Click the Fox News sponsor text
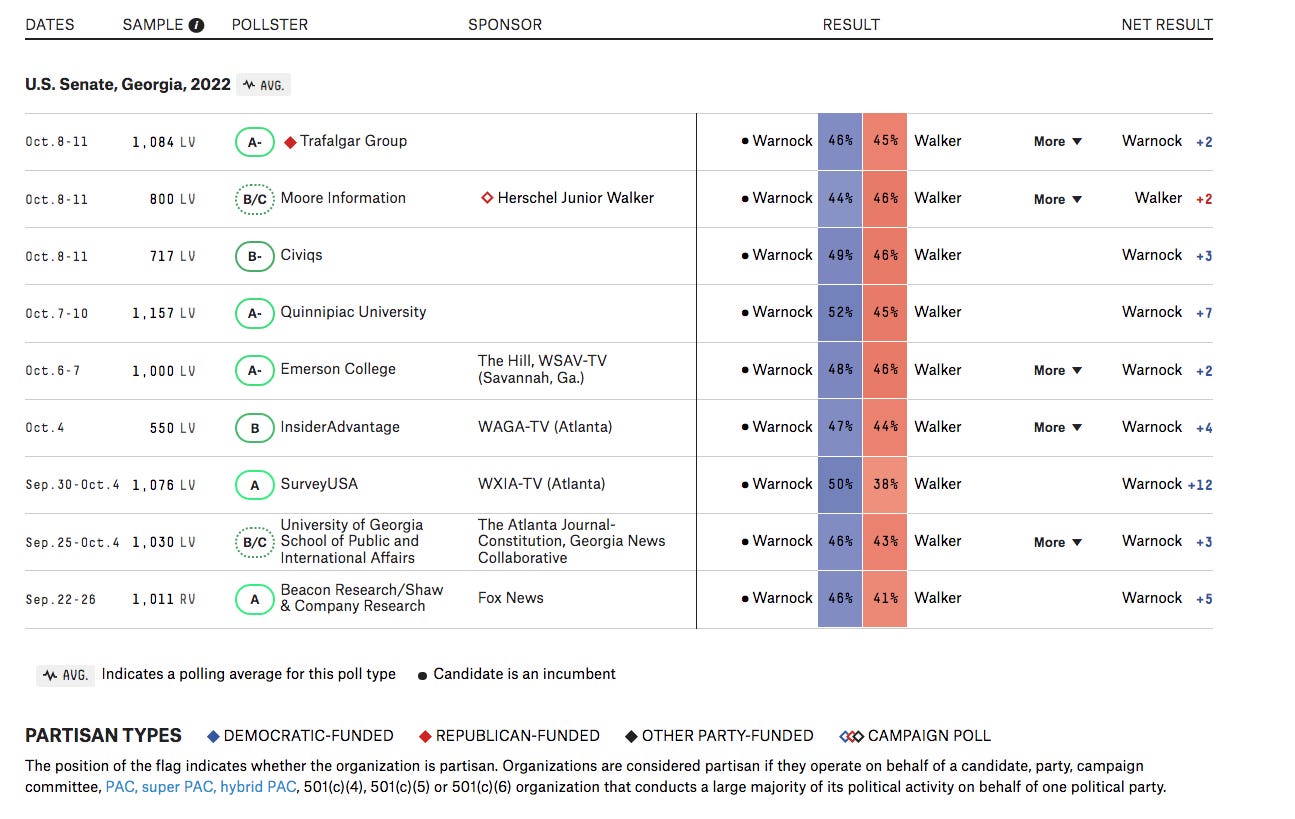The image size is (1295, 819). 511,598
